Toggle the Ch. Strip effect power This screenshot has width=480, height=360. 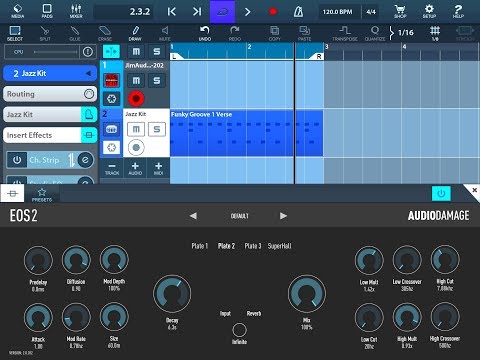(17, 160)
